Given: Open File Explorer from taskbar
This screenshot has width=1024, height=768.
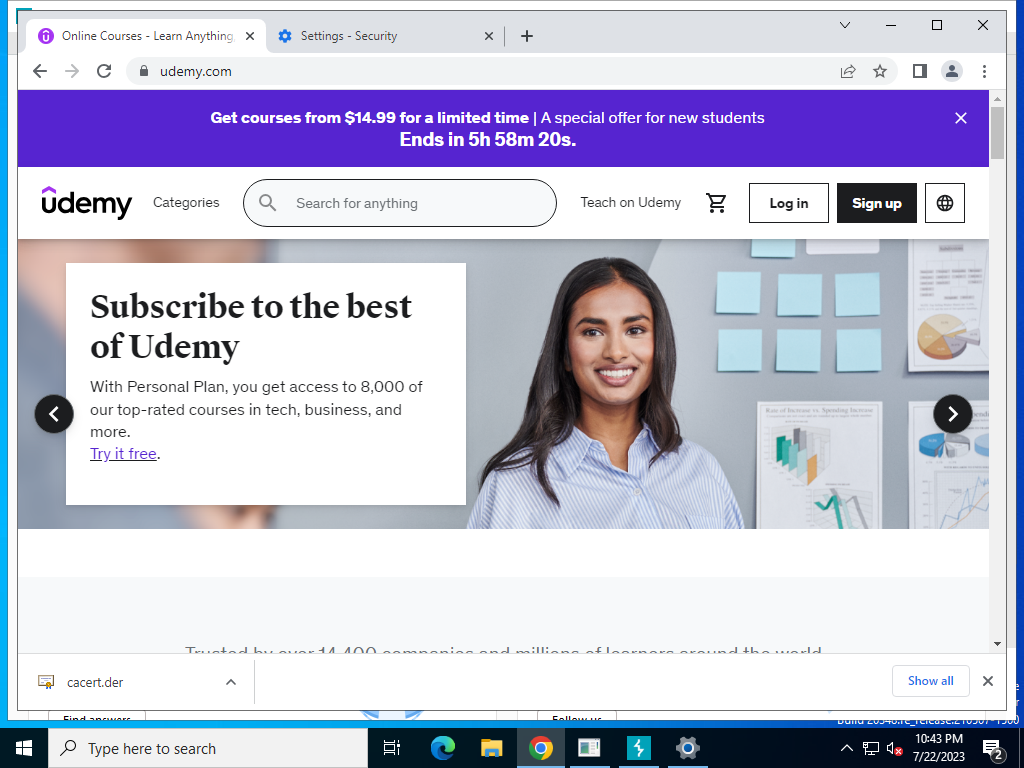Looking at the screenshot, I should click(x=491, y=748).
